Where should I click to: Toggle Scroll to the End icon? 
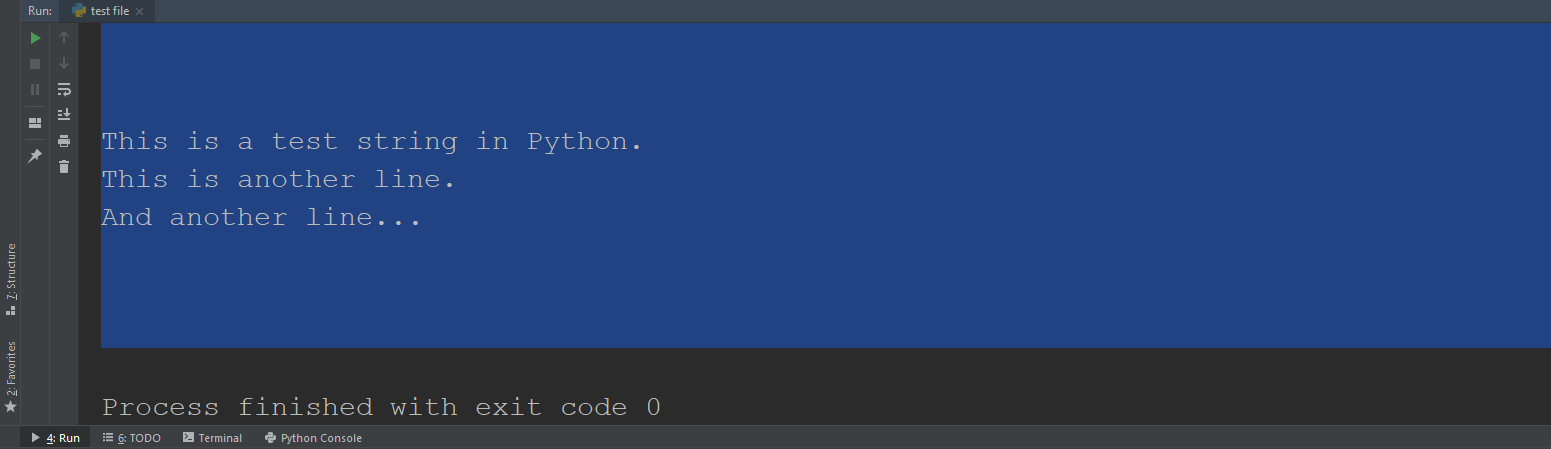64,114
